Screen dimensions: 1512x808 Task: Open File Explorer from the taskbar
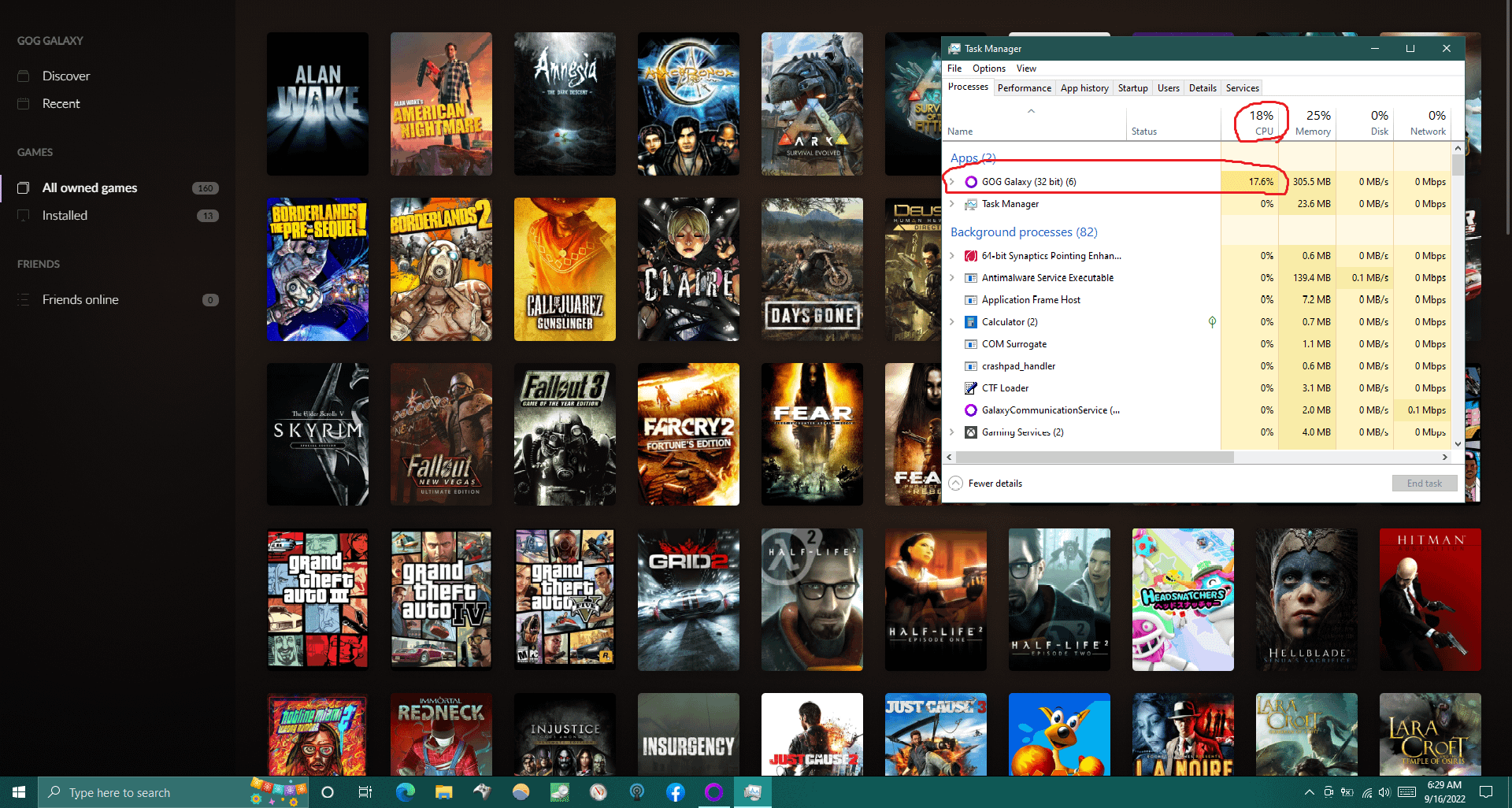click(443, 792)
